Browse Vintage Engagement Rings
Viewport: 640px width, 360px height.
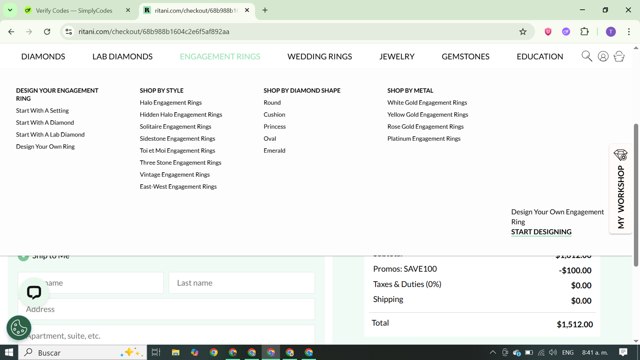(175, 175)
